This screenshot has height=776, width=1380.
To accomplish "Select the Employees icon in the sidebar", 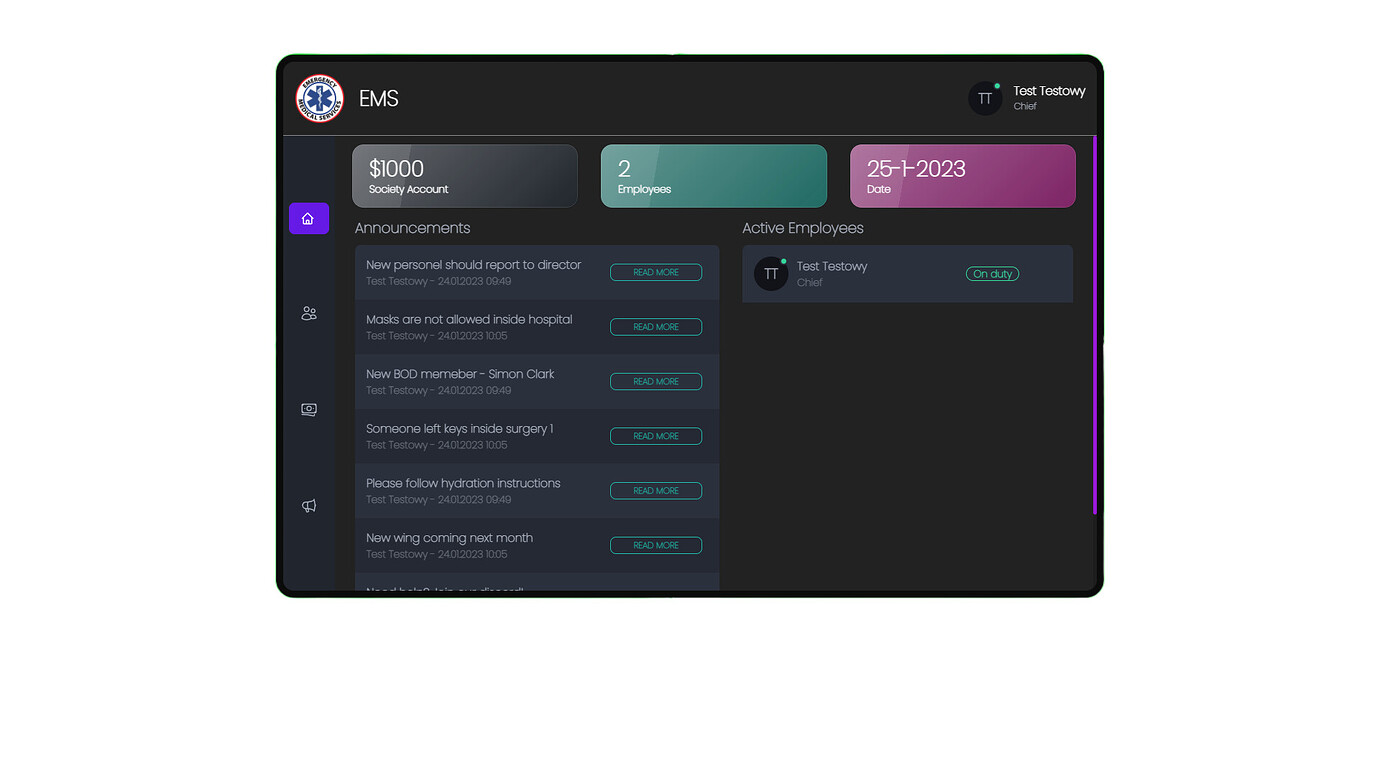I will [309, 313].
